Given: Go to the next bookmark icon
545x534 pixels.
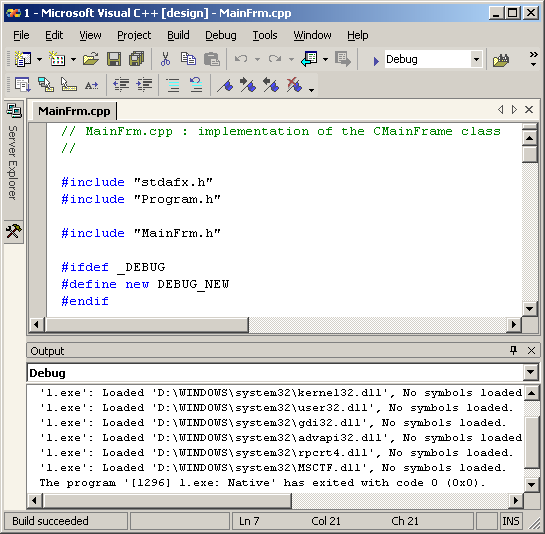Looking at the screenshot, I should [x=248, y=85].
